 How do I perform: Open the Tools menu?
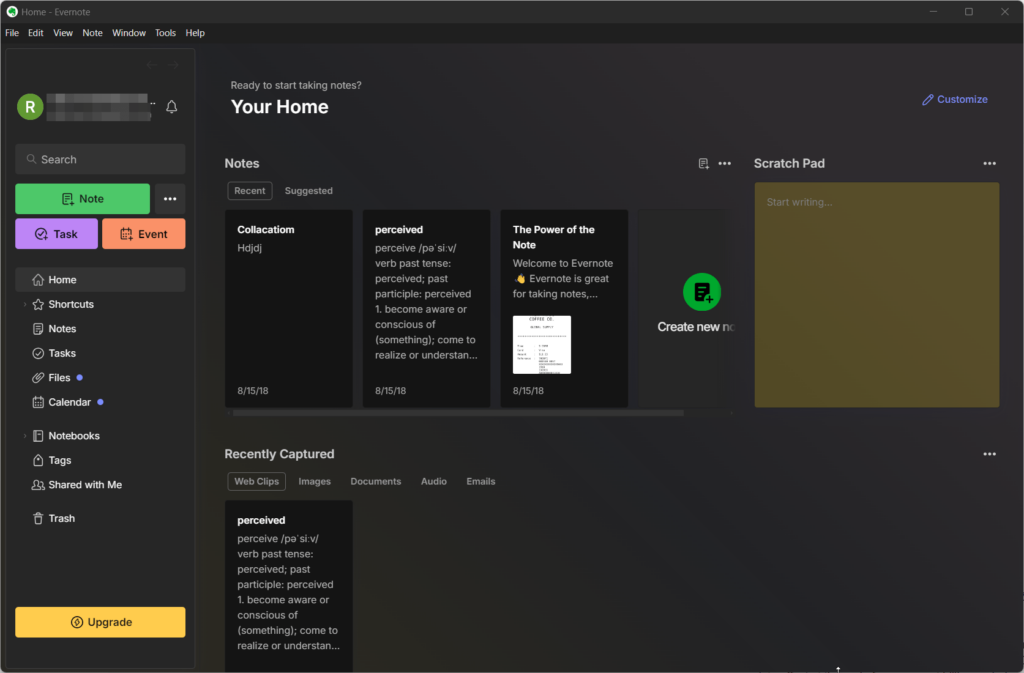[x=165, y=33]
